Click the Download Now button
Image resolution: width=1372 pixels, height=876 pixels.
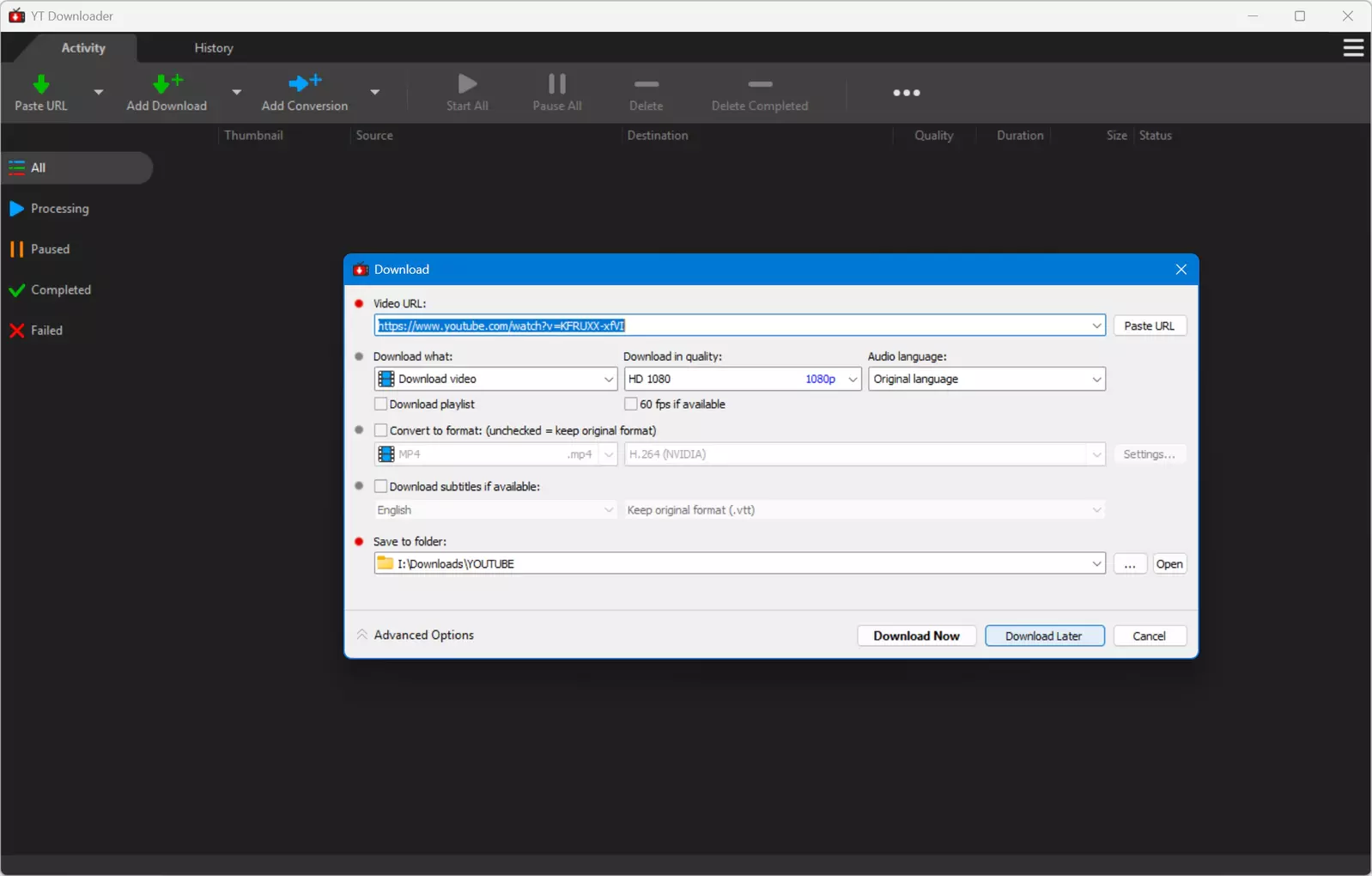(916, 636)
